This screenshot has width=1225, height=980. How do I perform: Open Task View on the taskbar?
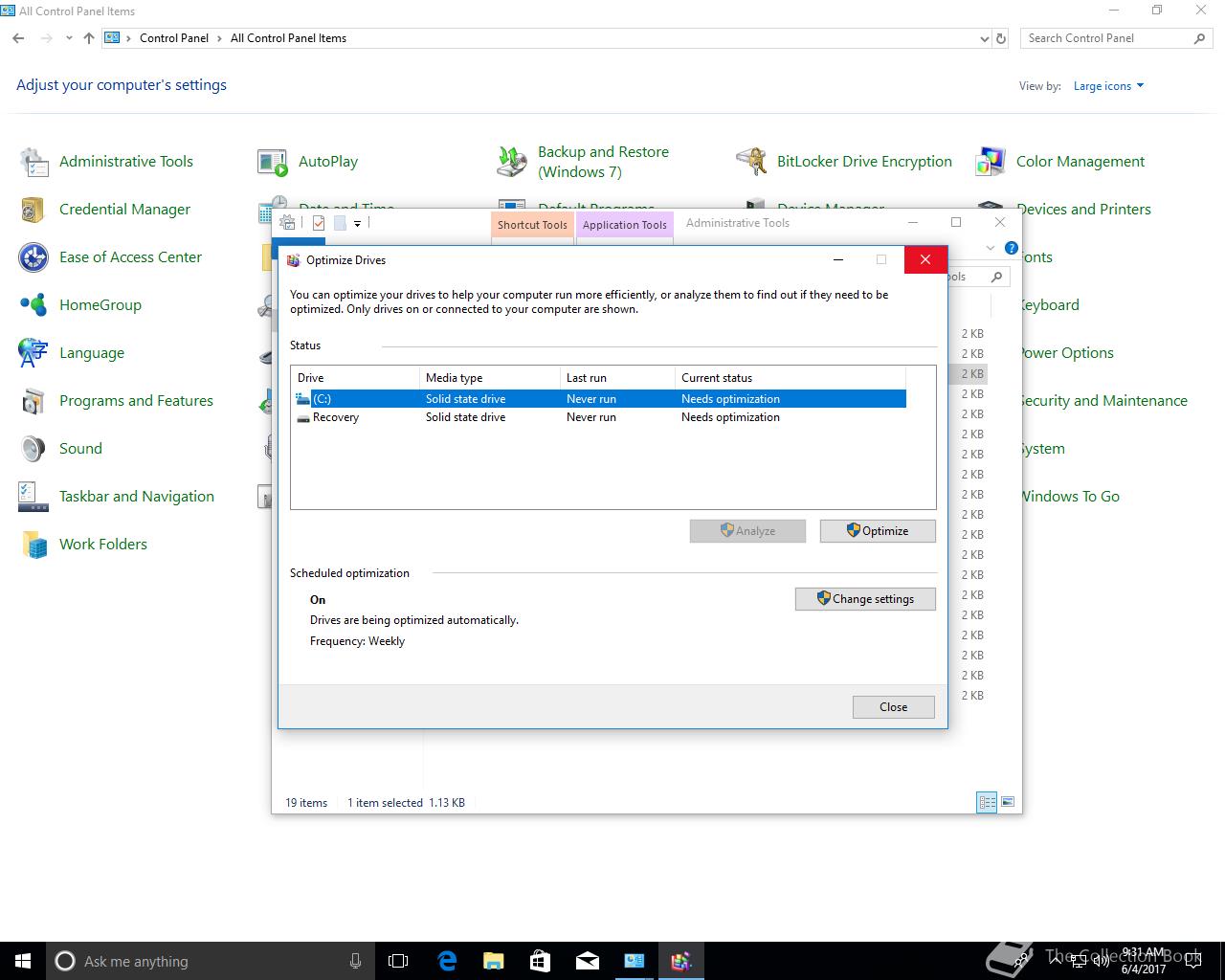398,961
